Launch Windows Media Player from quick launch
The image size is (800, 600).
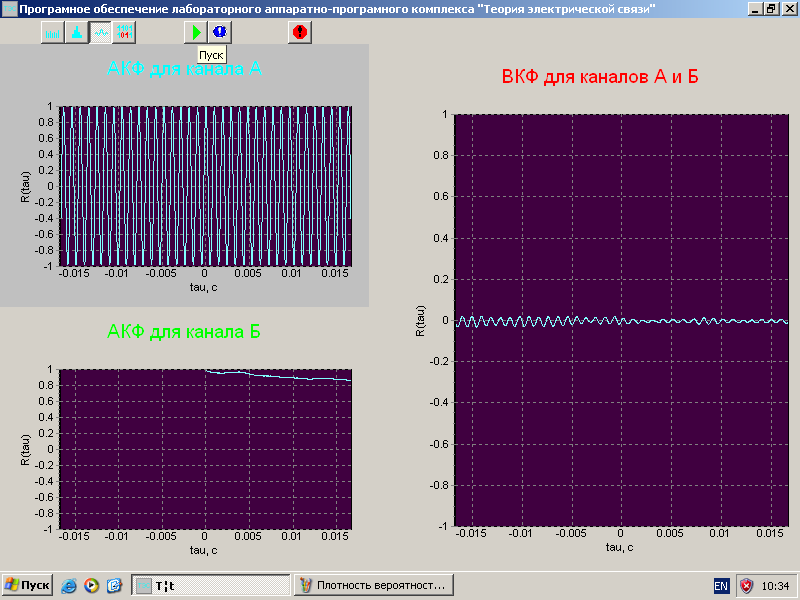pyautogui.click(x=92, y=585)
